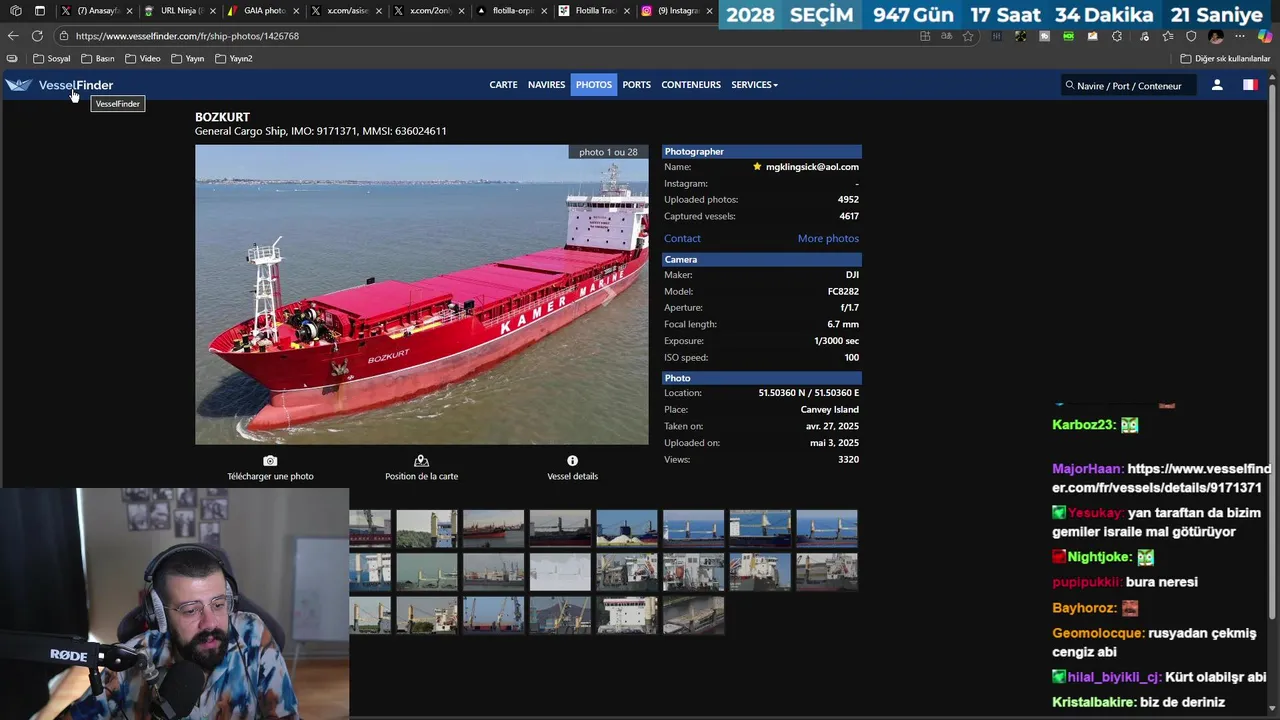Click the 'photo 1 ou 28' counter

608,152
